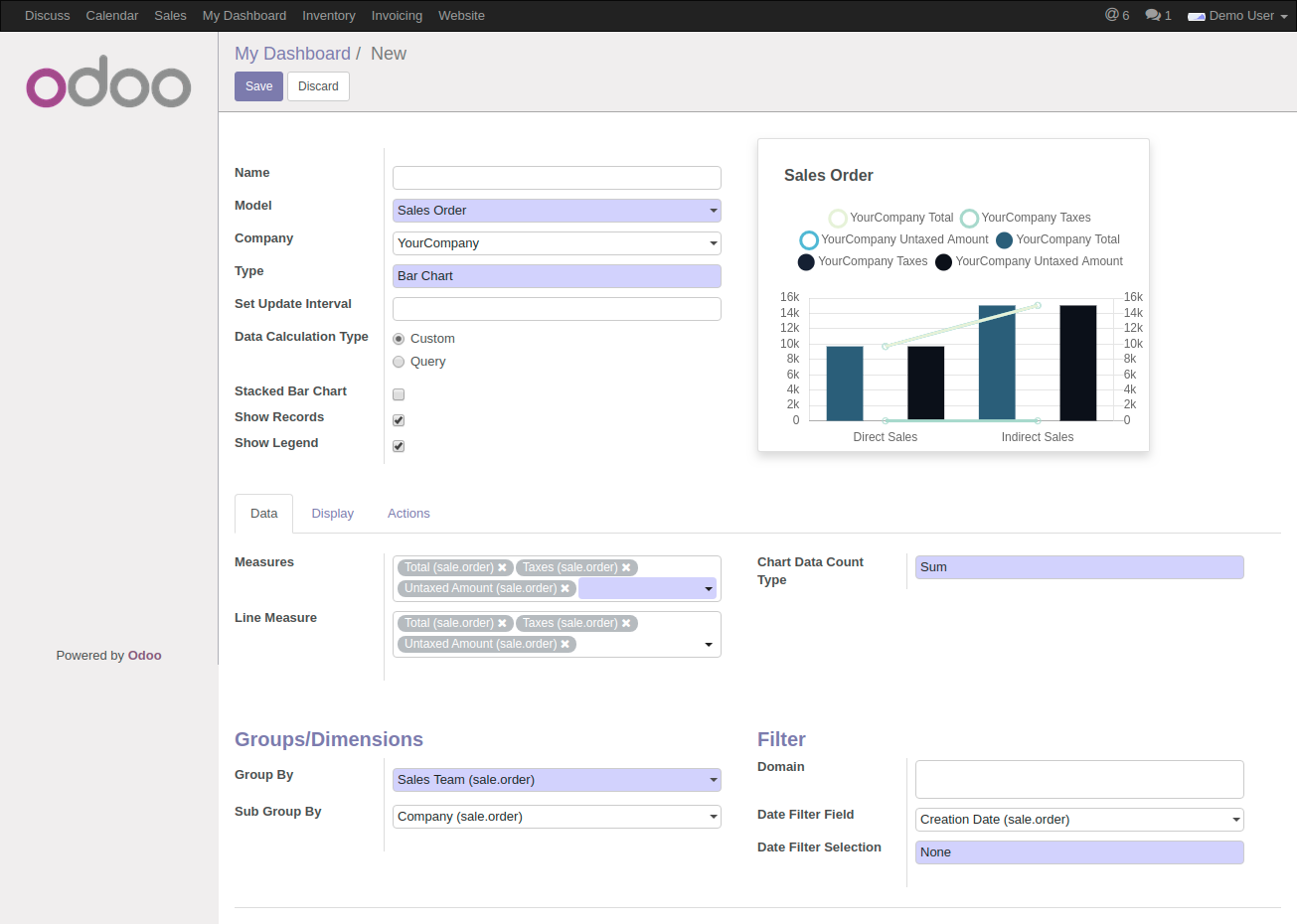Click into the Domain text area
1297x924 pixels.
pyautogui.click(x=1079, y=780)
